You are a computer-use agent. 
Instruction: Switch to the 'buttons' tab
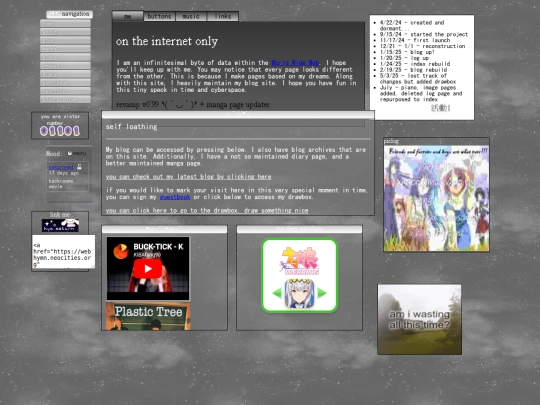[x=159, y=16]
